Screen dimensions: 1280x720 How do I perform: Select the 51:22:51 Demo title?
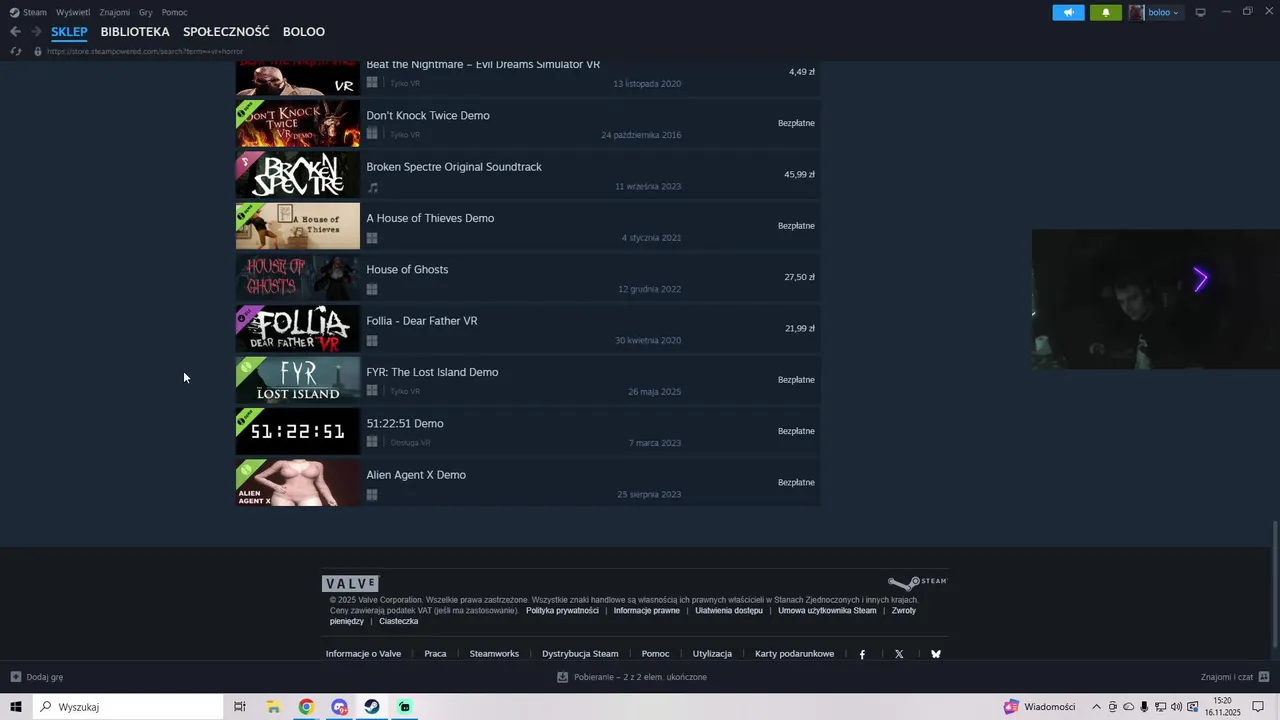click(x=405, y=423)
